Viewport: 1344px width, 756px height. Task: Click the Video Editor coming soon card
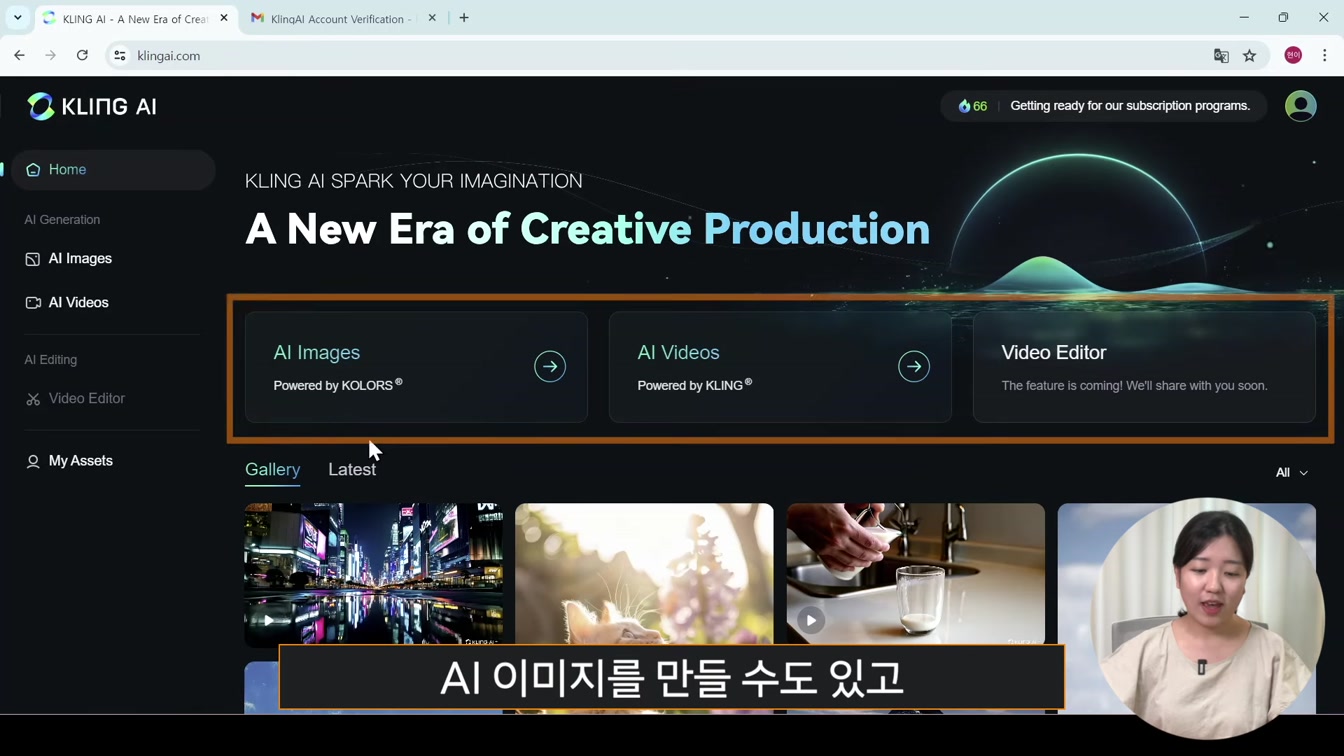click(1144, 367)
